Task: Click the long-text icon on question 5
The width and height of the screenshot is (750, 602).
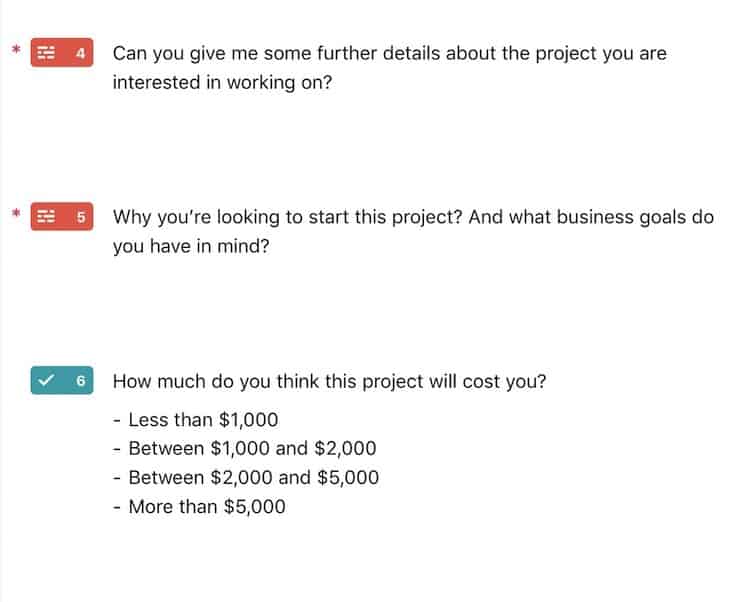Action: click(46, 217)
